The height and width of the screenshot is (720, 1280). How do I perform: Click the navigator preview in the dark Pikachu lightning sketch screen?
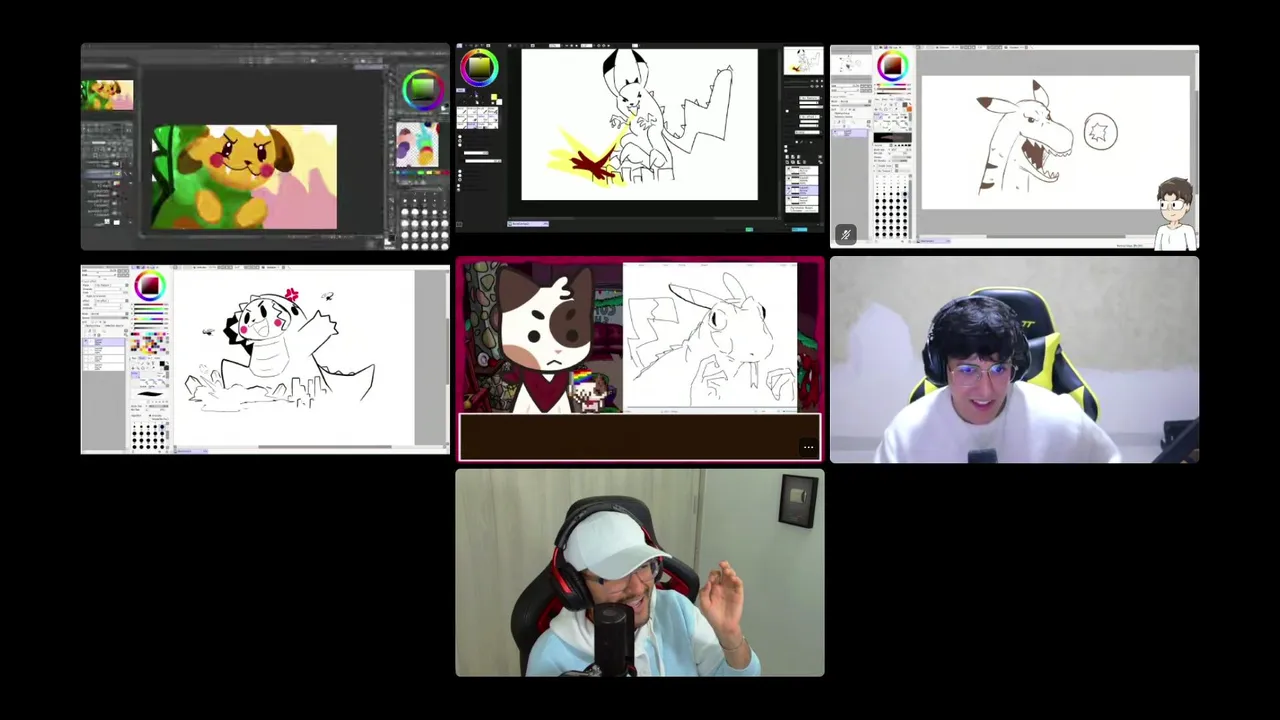click(x=803, y=60)
